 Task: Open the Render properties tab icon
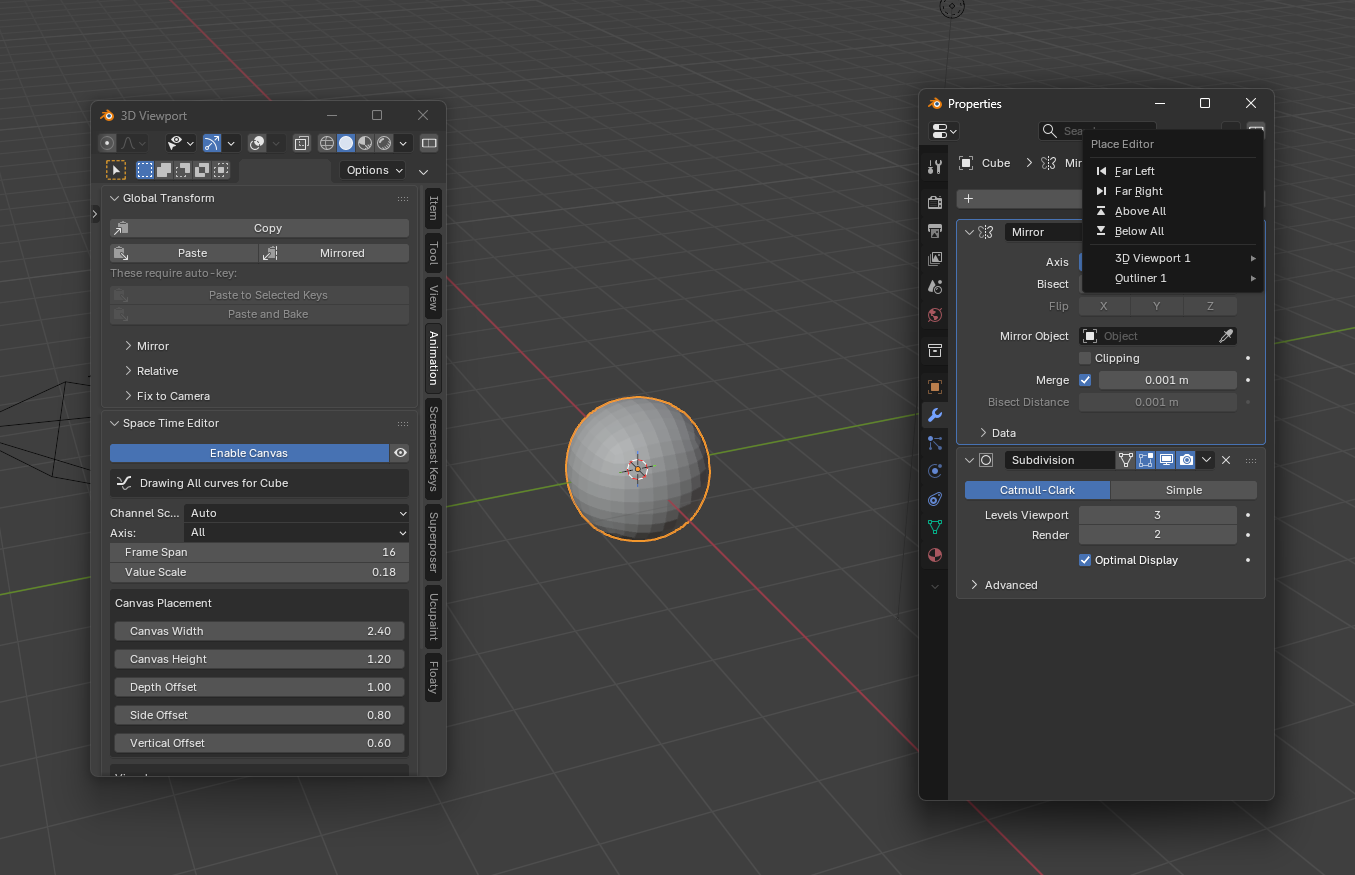click(935, 203)
